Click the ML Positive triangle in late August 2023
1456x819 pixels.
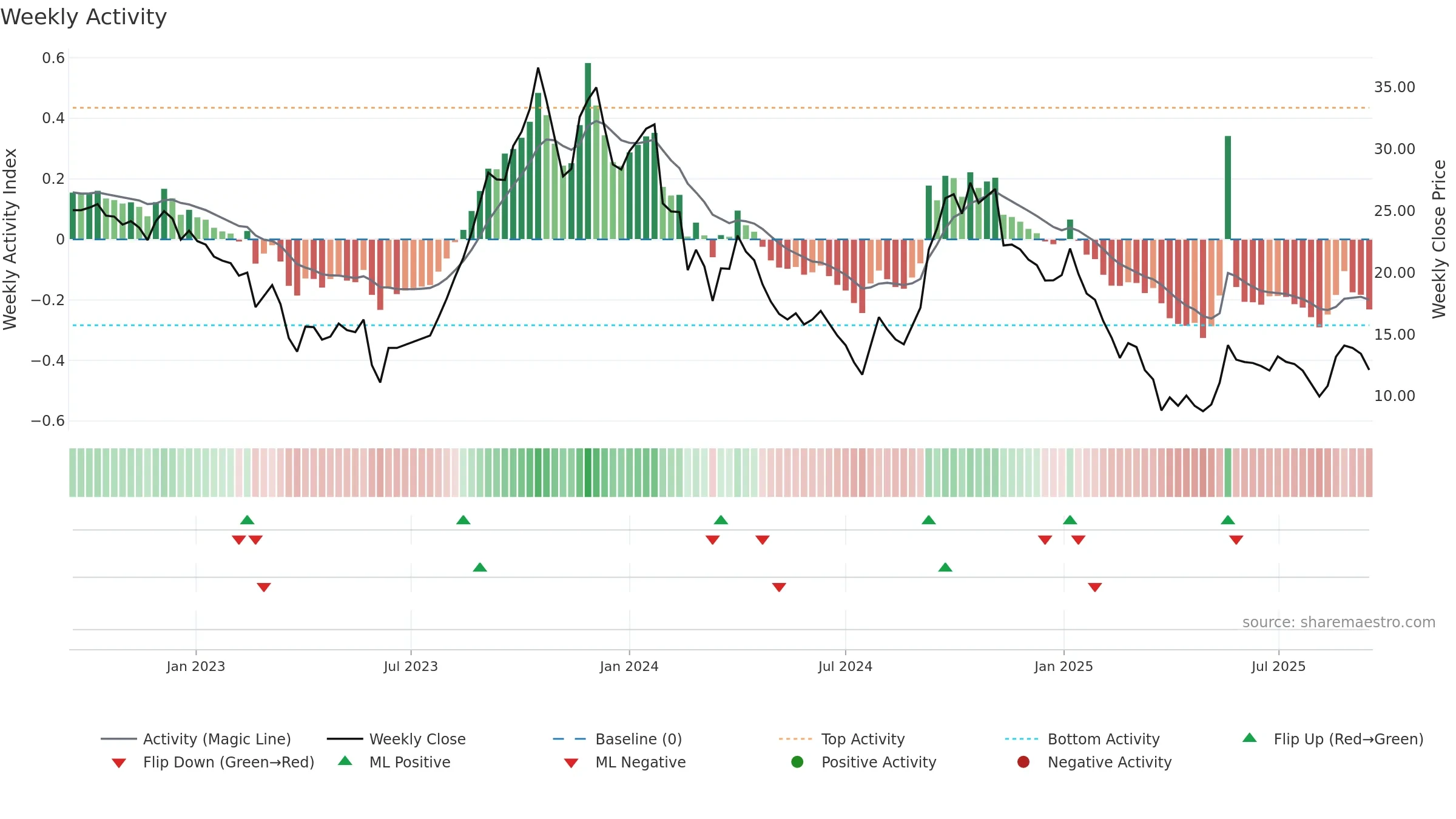coord(480,567)
